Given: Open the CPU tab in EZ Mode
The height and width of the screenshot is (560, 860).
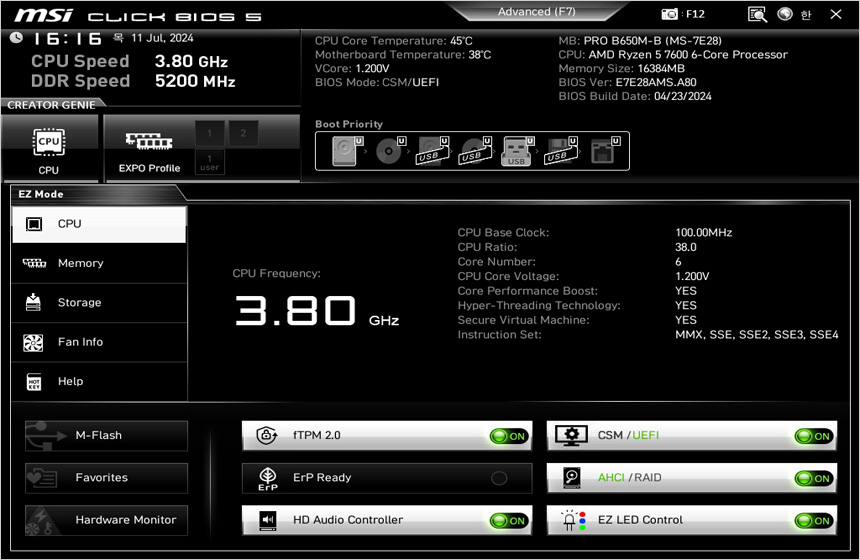Looking at the screenshot, I should 99,224.
